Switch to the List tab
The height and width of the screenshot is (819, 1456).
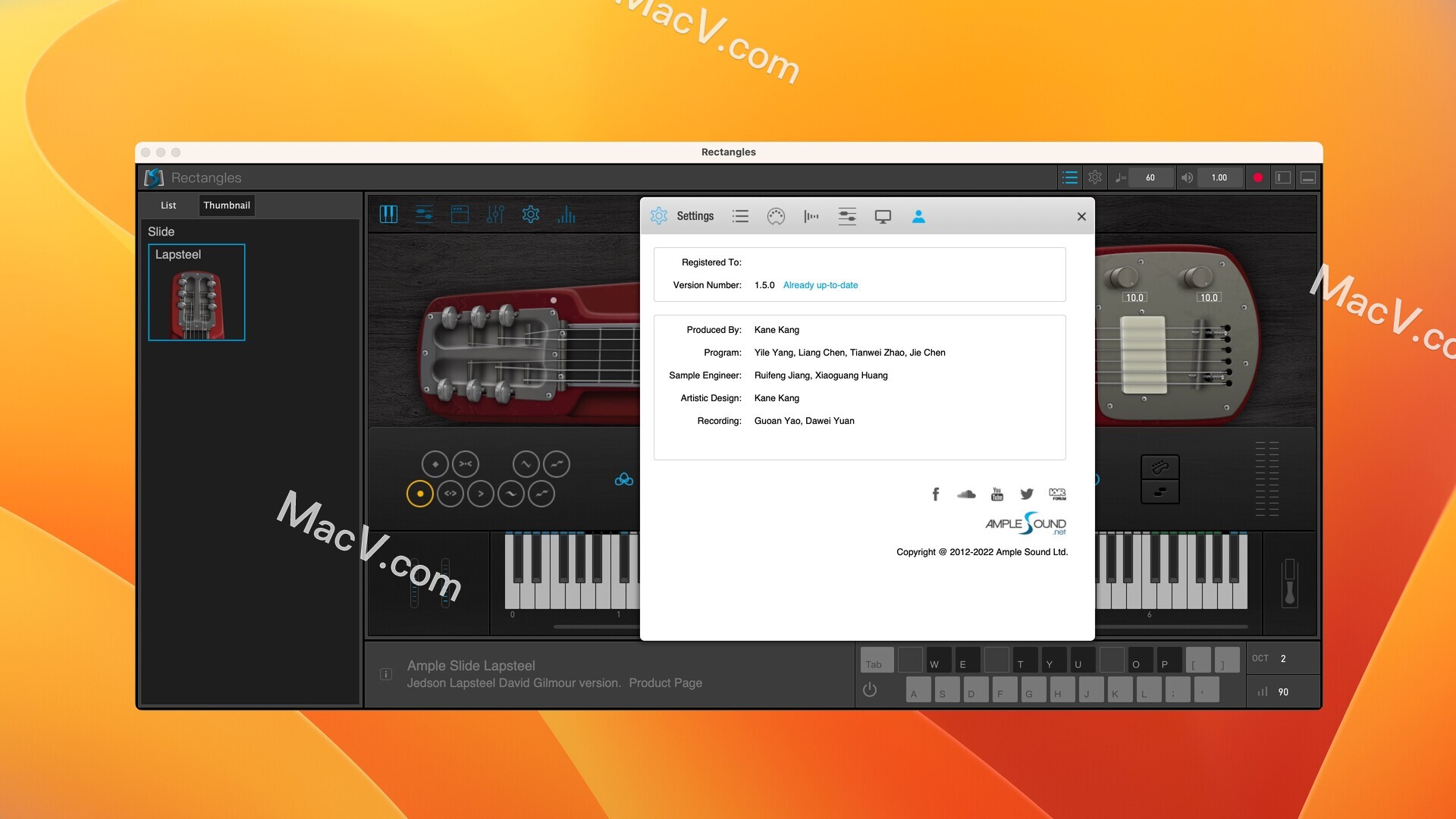coord(168,206)
